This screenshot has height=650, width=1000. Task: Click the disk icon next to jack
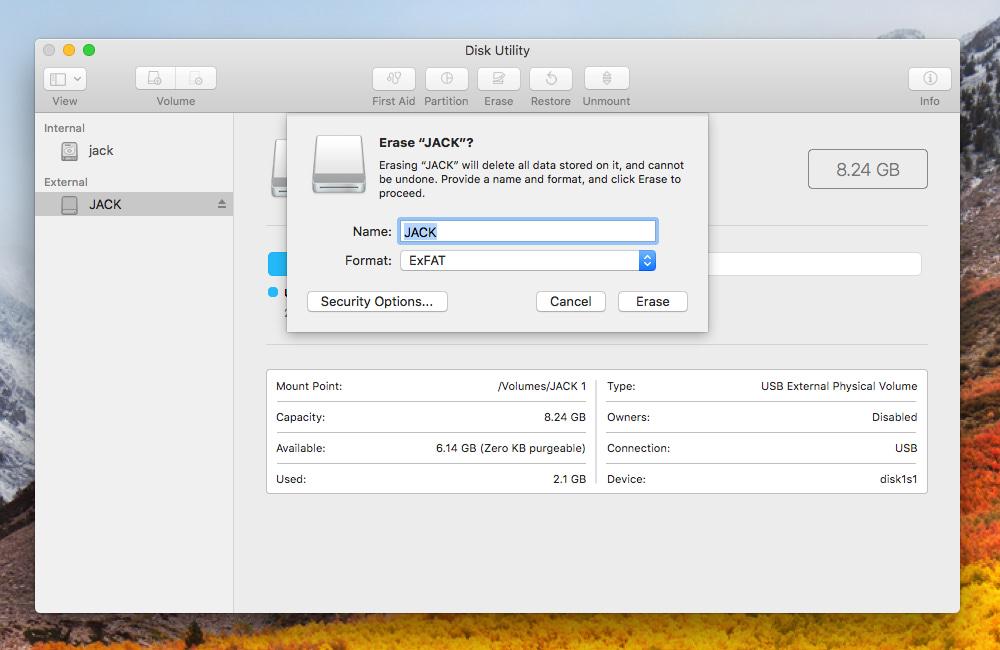click(69, 150)
